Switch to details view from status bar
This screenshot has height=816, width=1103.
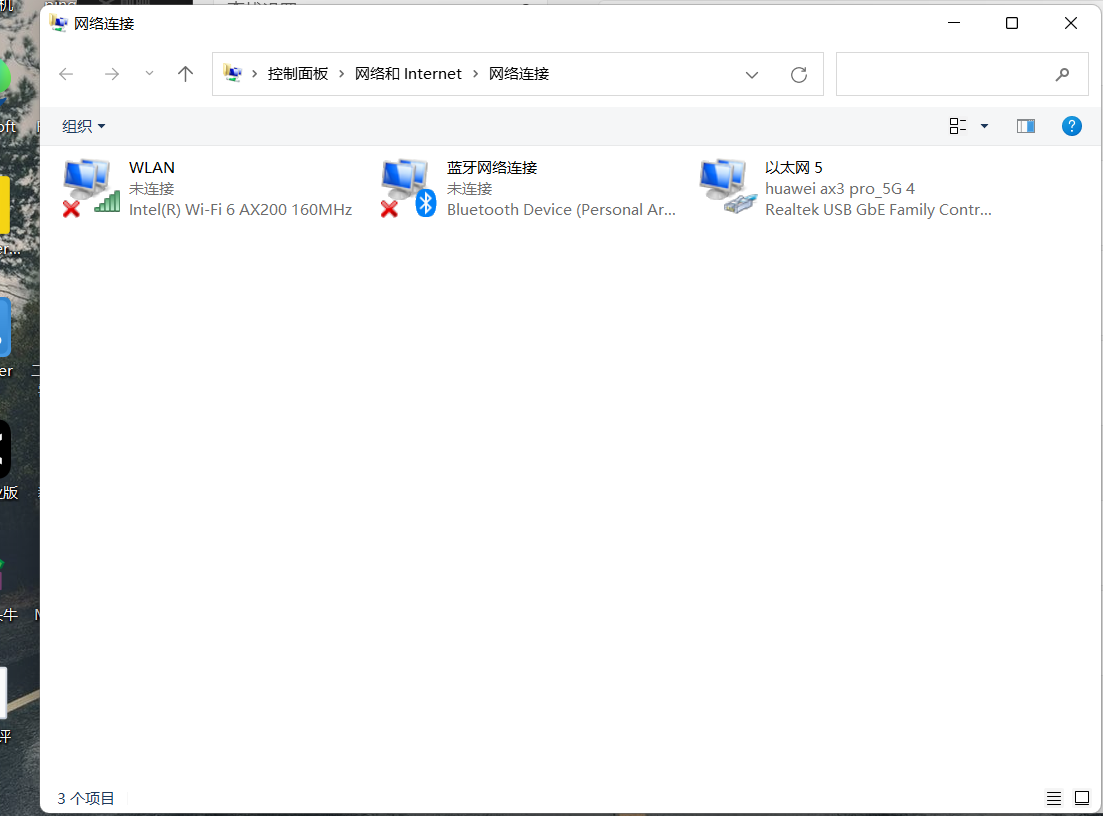pyautogui.click(x=1053, y=798)
